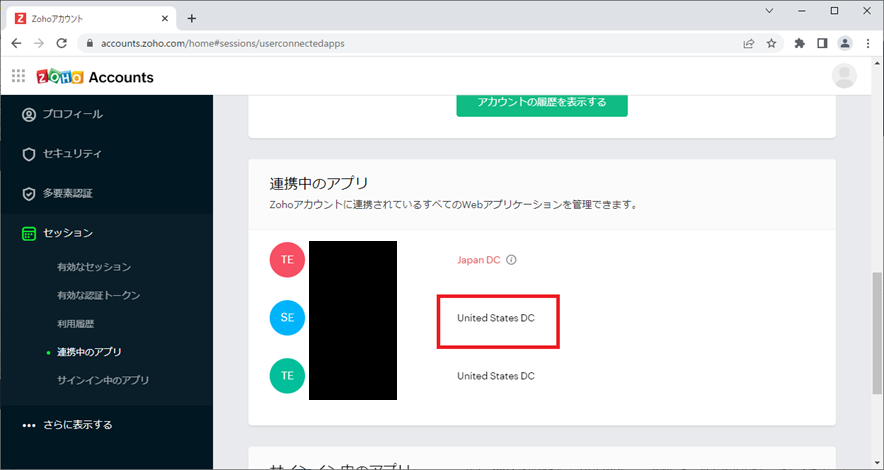Image resolution: width=884 pixels, height=470 pixels.
Task: Expand さらに表示する in sidebar
Action: 76,425
